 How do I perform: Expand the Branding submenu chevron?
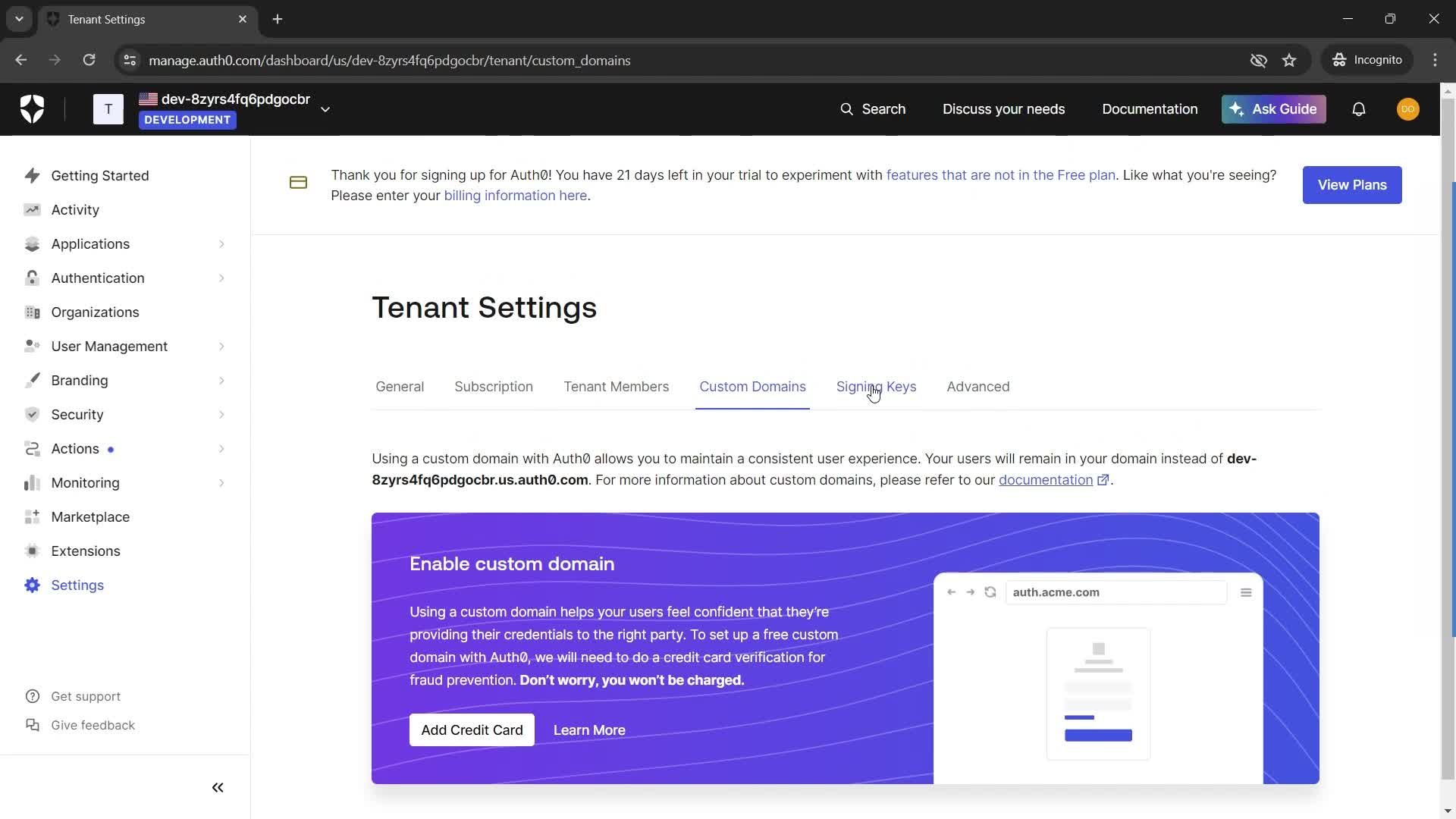click(221, 381)
